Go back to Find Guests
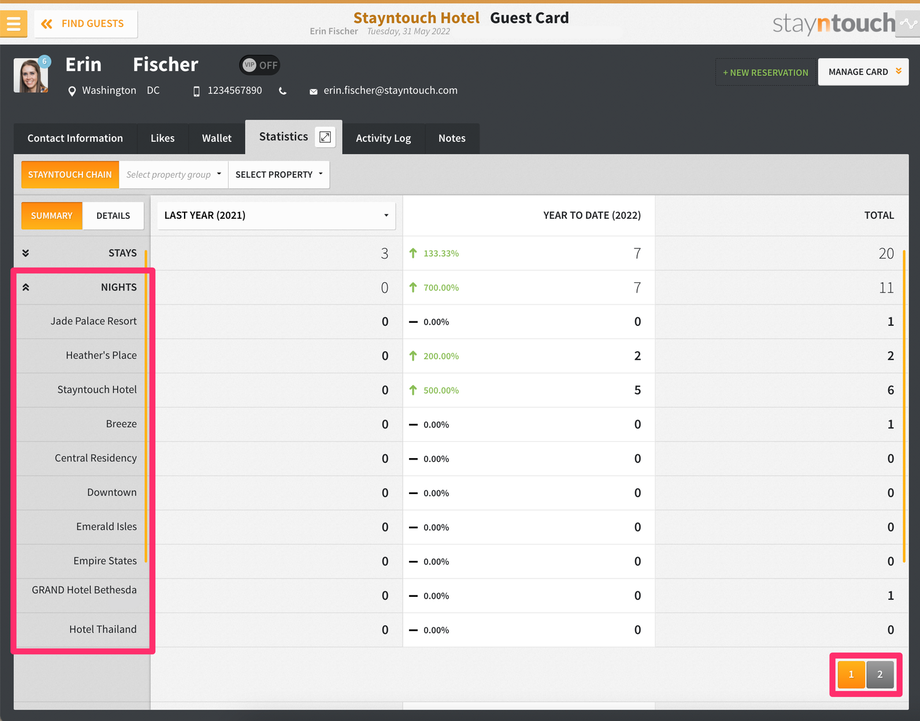Viewport: 920px width, 721px height. click(x=86, y=23)
